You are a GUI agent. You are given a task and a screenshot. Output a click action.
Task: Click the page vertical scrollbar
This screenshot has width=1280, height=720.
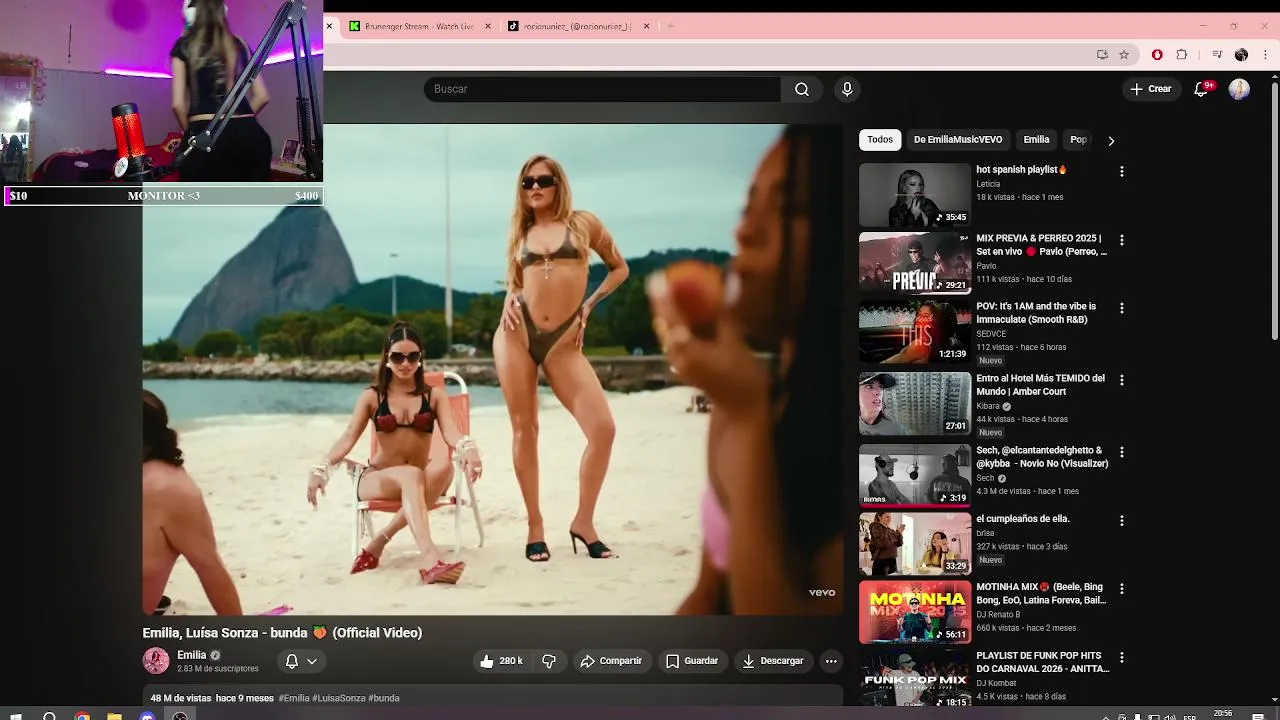coord(1273,210)
